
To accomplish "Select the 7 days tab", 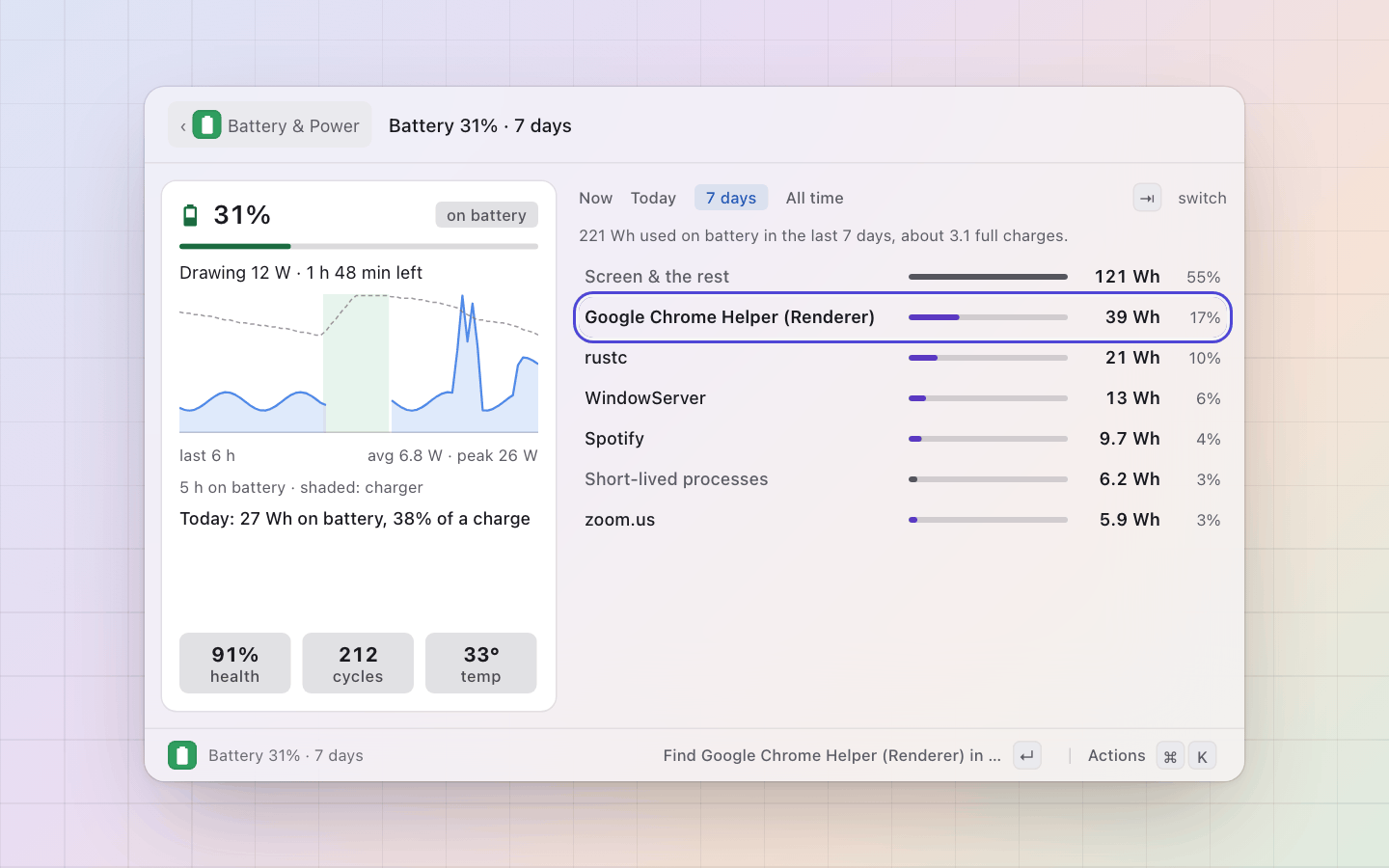I will pos(731,198).
